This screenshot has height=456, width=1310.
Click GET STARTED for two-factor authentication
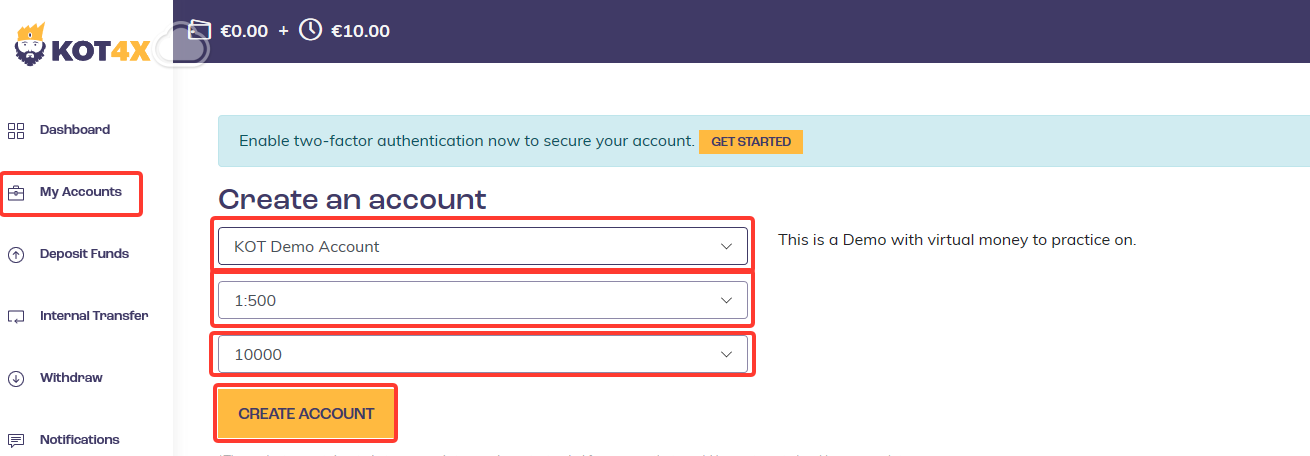pos(751,142)
